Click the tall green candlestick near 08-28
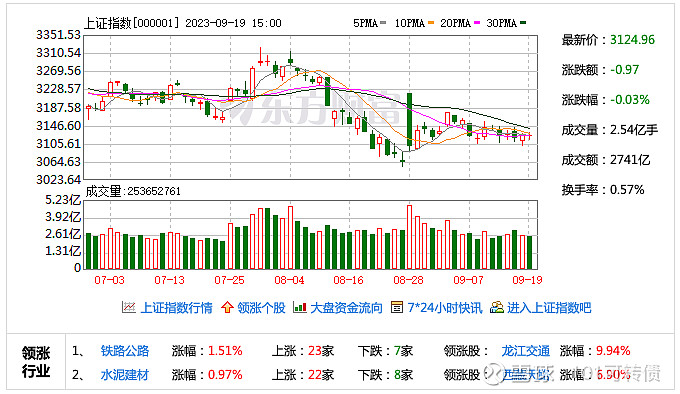The height and width of the screenshot is (394, 680). click(409, 120)
